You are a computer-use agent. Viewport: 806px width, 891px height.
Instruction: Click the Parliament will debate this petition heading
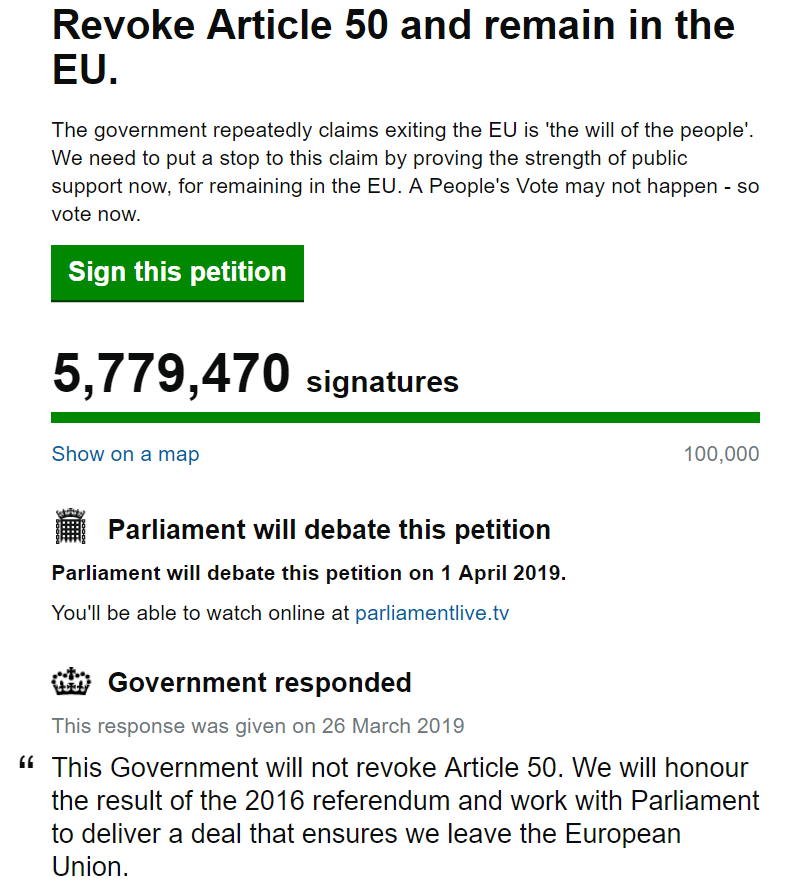pyautogui.click(x=329, y=530)
